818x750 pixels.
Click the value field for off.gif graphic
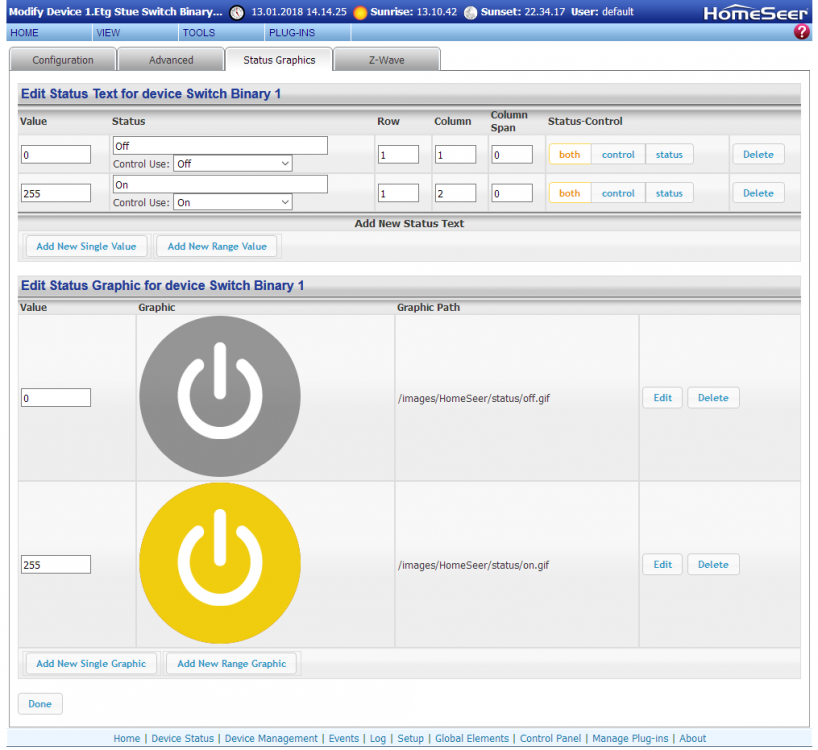tap(56, 398)
